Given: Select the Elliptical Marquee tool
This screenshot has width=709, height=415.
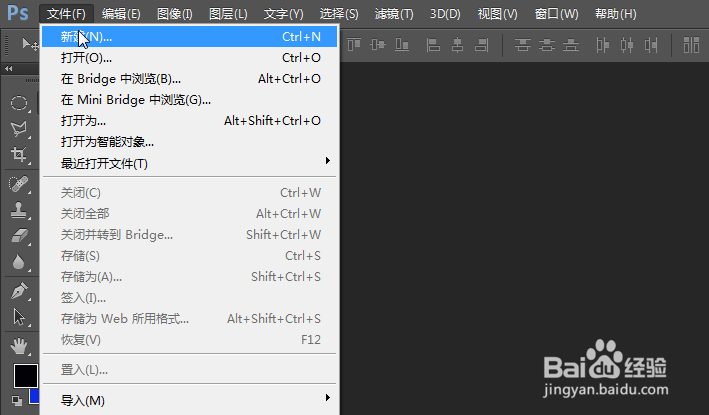Looking at the screenshot, I should coord(19,103).
